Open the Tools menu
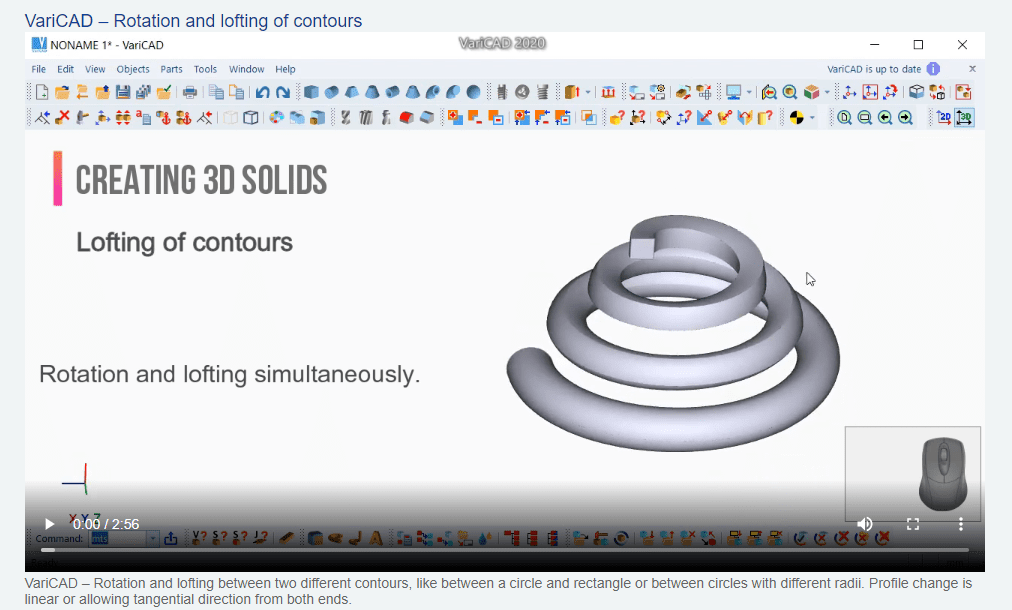The height and width of the screenshot is (610, 1012). 205,69
